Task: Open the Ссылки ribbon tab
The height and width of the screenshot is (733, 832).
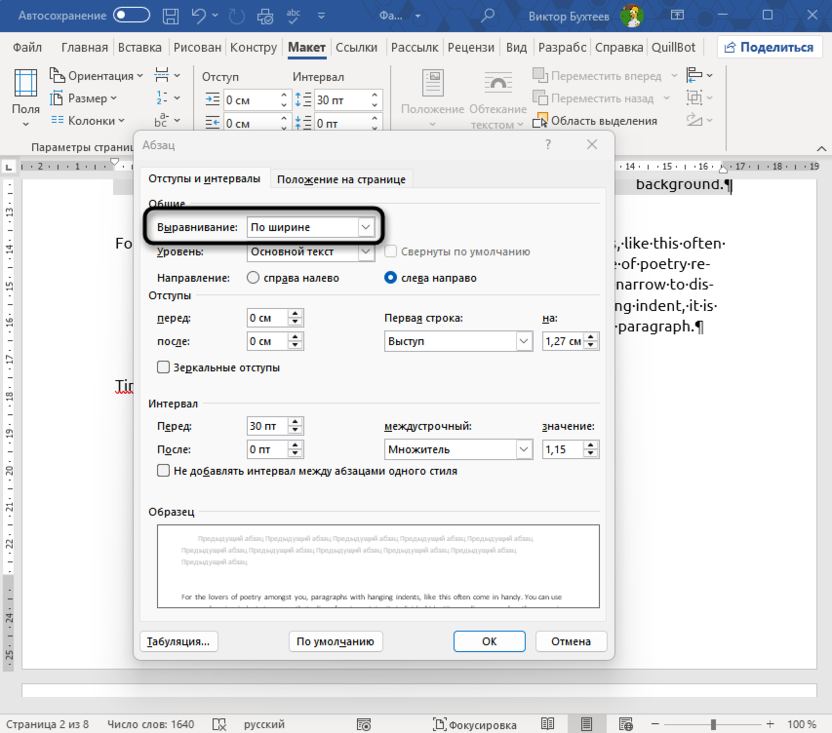Action: pyautogui.click(x=356, y=47)
